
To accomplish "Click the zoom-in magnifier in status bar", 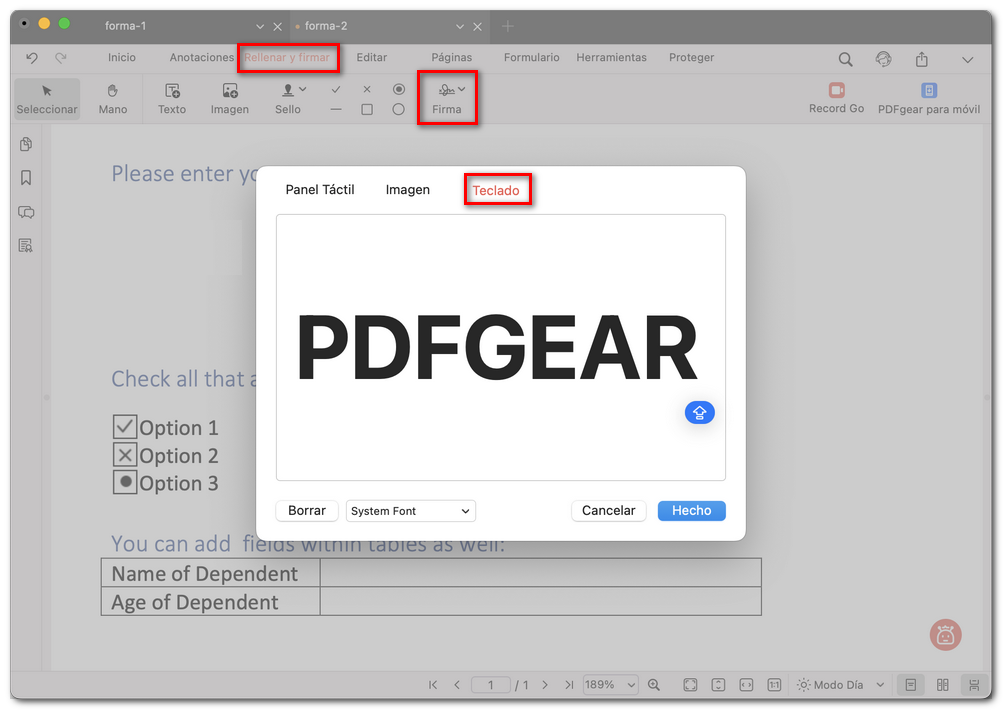I will 654,685.
